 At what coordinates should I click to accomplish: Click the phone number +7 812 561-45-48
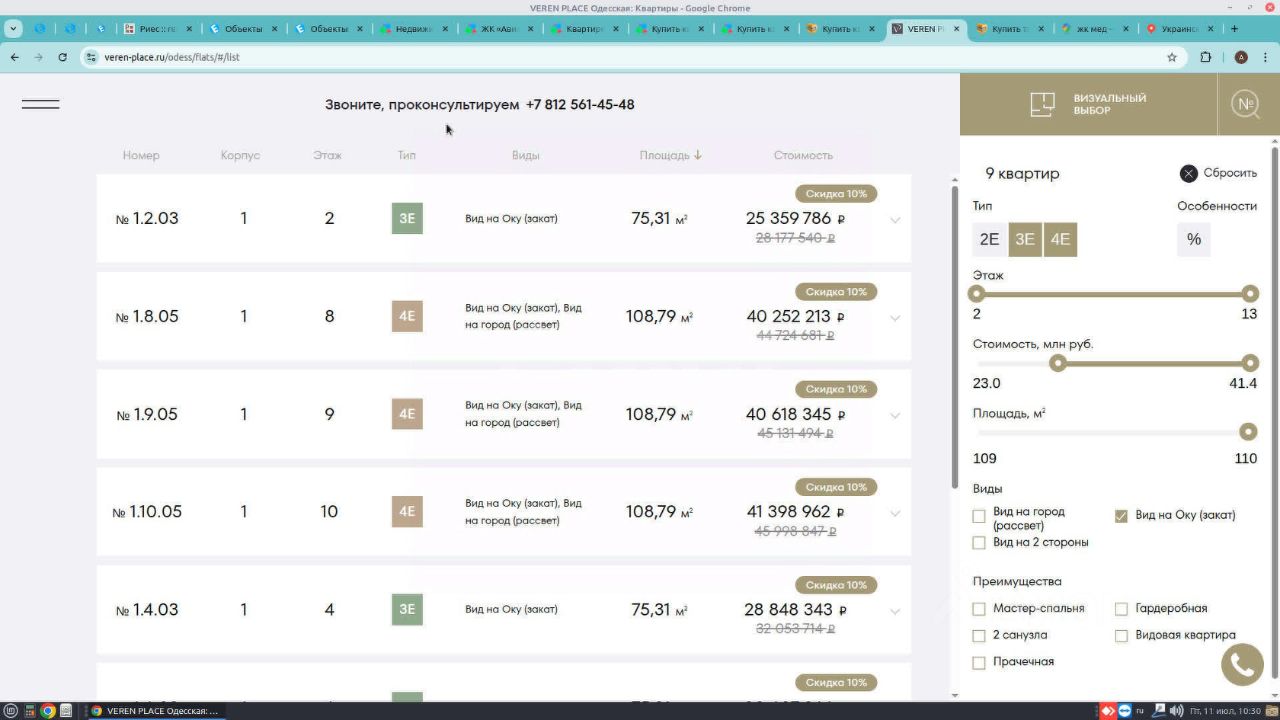tap(580, 104)
